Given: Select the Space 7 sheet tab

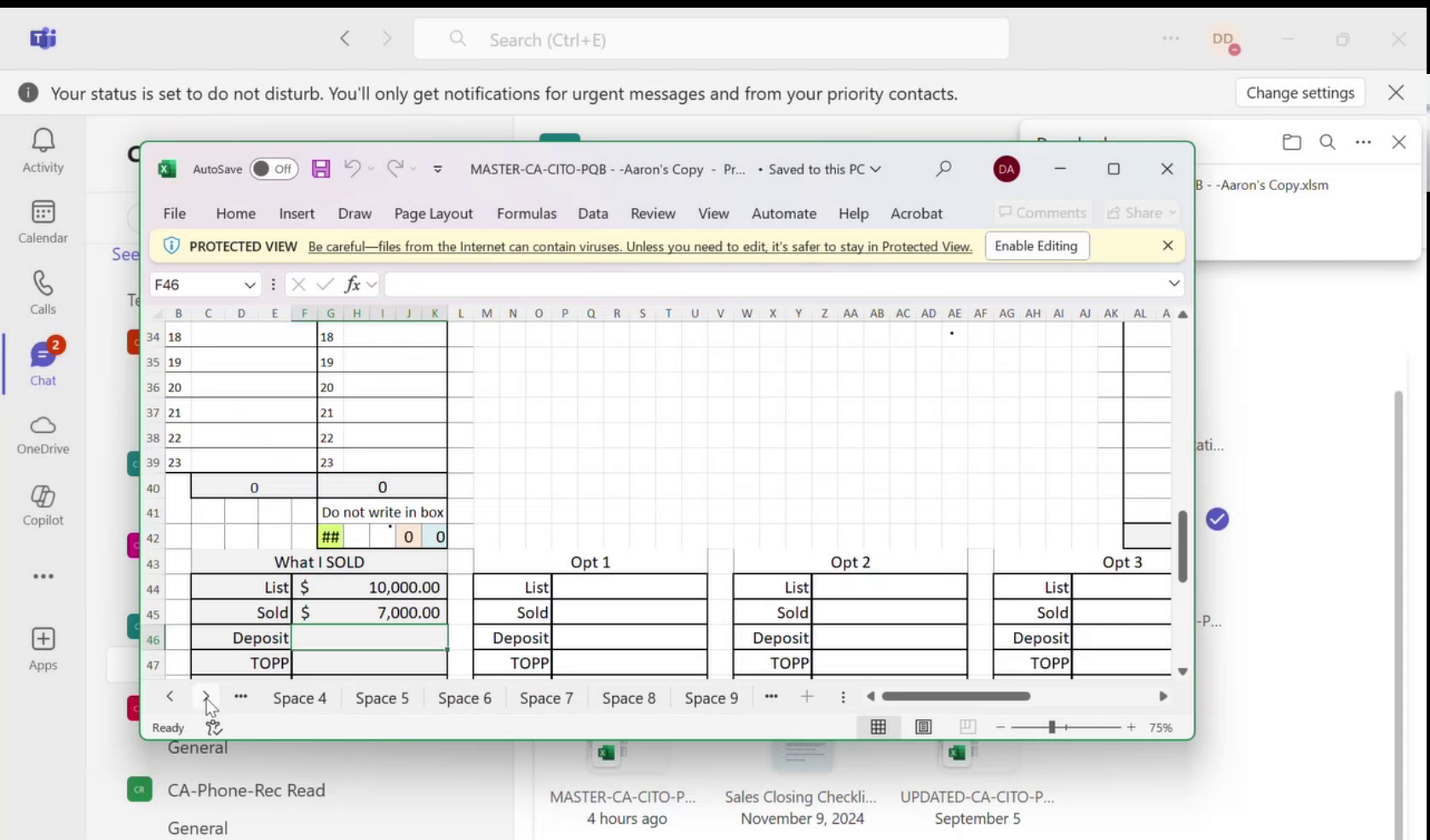Looking at the screenshot, I should pyautogui.click(x=546, y=698).
